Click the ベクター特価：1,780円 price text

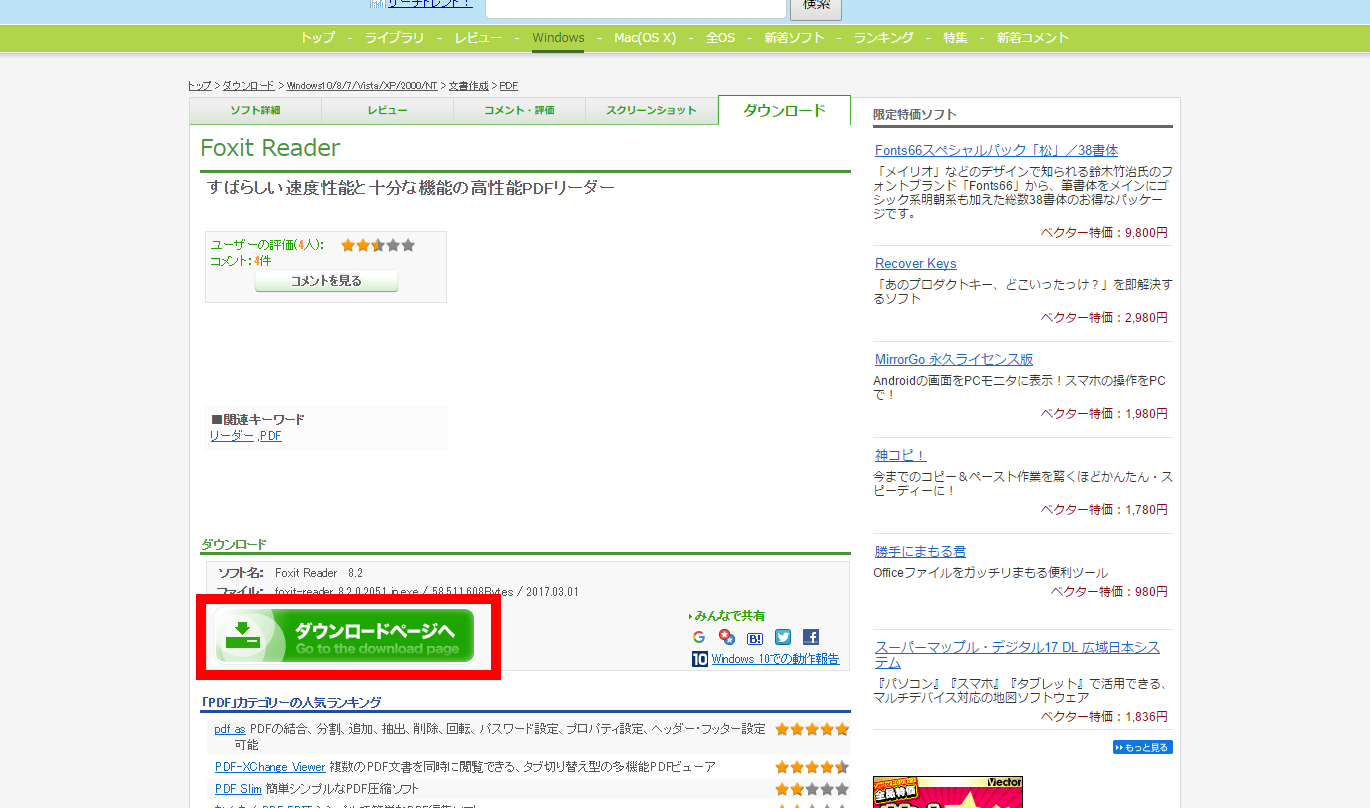1104,510
